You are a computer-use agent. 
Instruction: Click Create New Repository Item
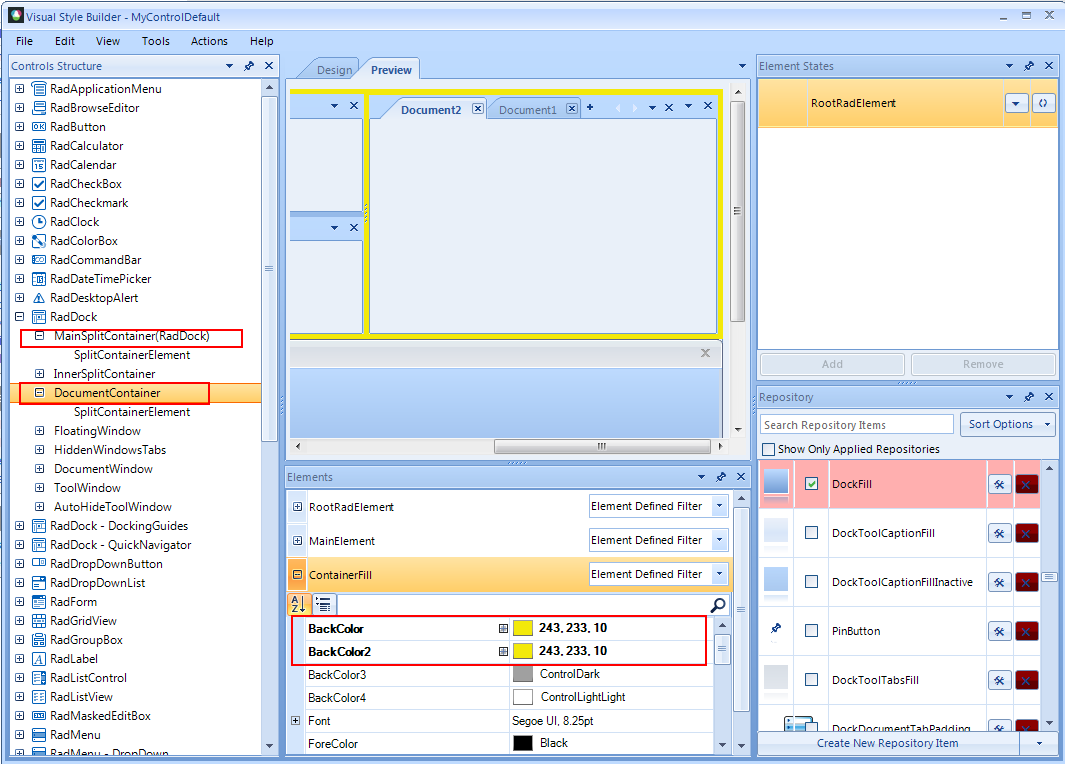coord(888,743)
